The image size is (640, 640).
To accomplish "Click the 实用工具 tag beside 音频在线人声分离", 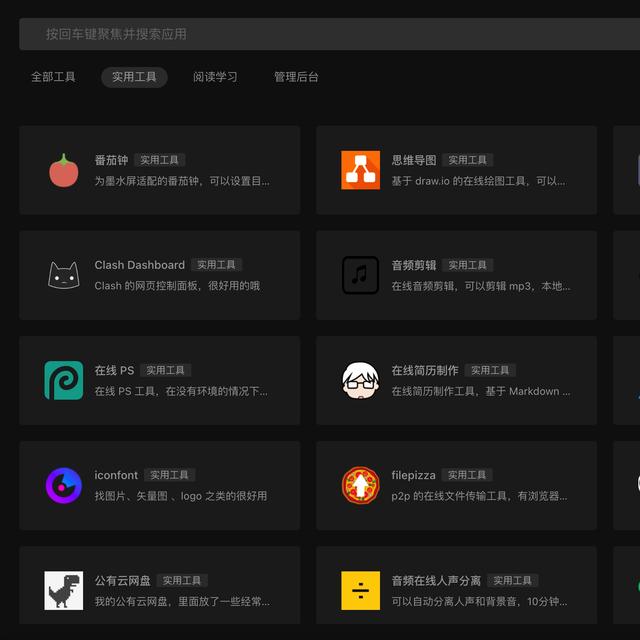I will [x=513, y=580].
